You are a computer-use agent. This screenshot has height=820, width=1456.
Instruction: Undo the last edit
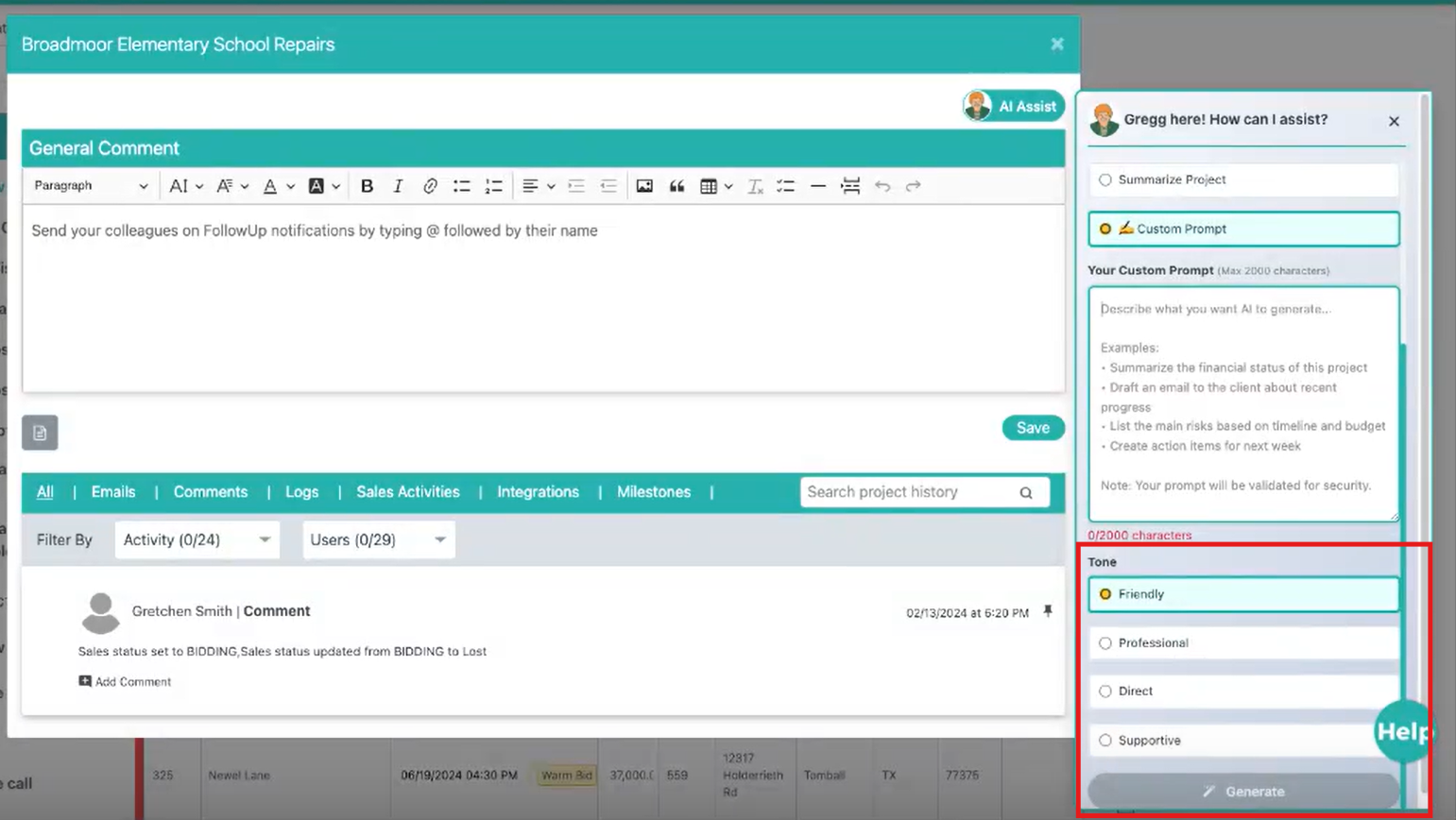[882, 186]
